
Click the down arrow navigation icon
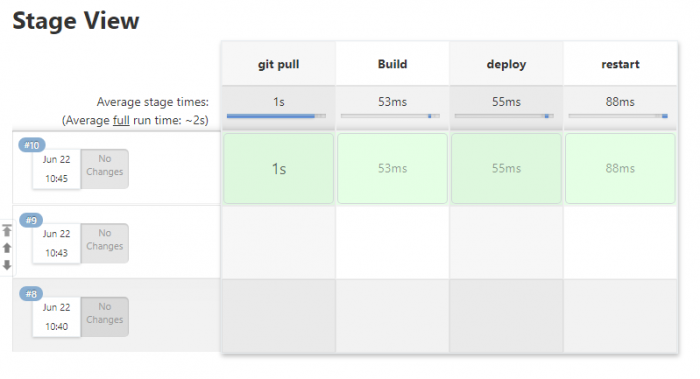7,265
